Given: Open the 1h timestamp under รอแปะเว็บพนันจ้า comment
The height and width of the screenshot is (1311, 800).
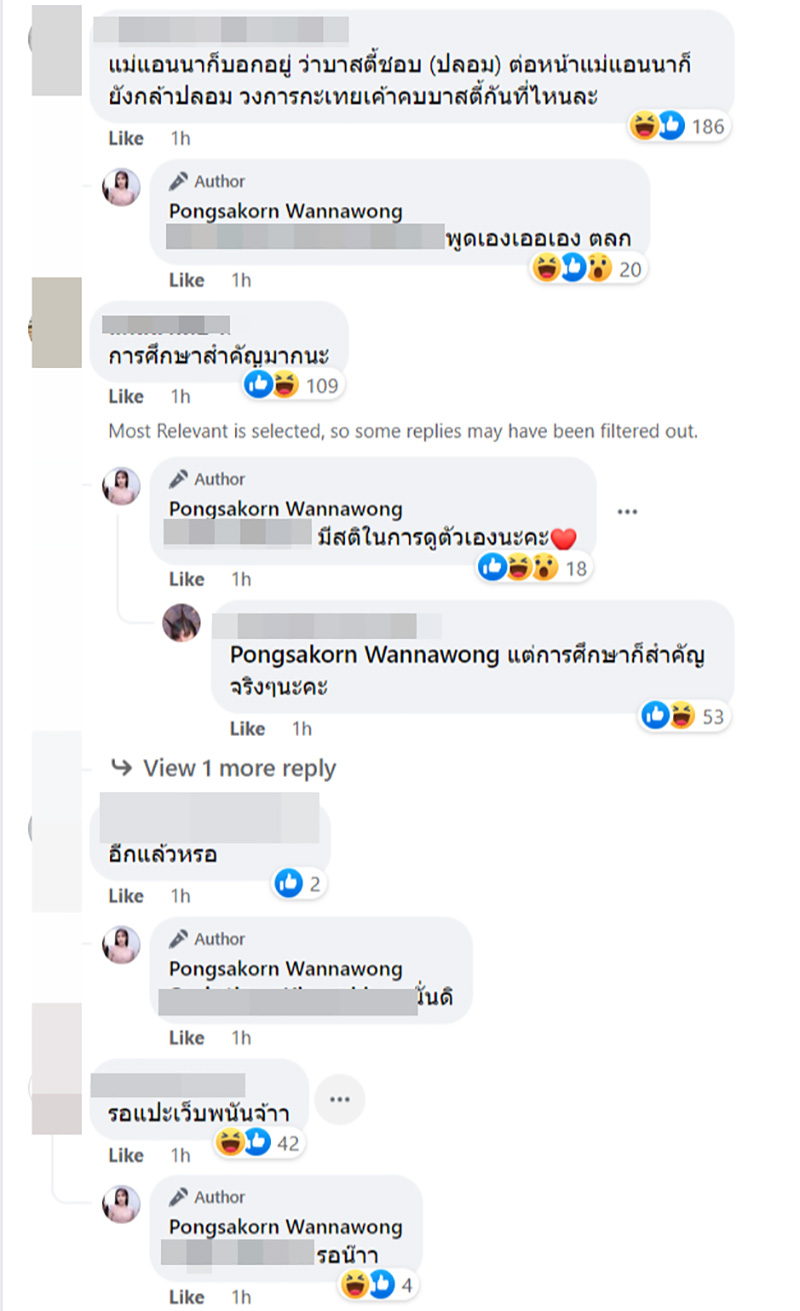Looking at the screenshot, I should point(180,1155).
